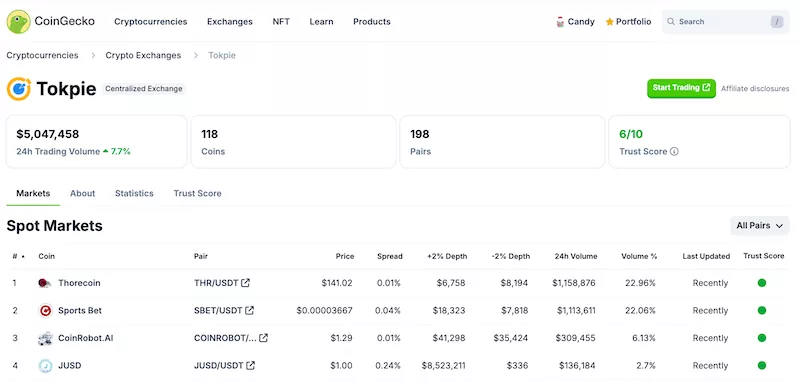Click the Portfolio star icon

click(609, 22)
